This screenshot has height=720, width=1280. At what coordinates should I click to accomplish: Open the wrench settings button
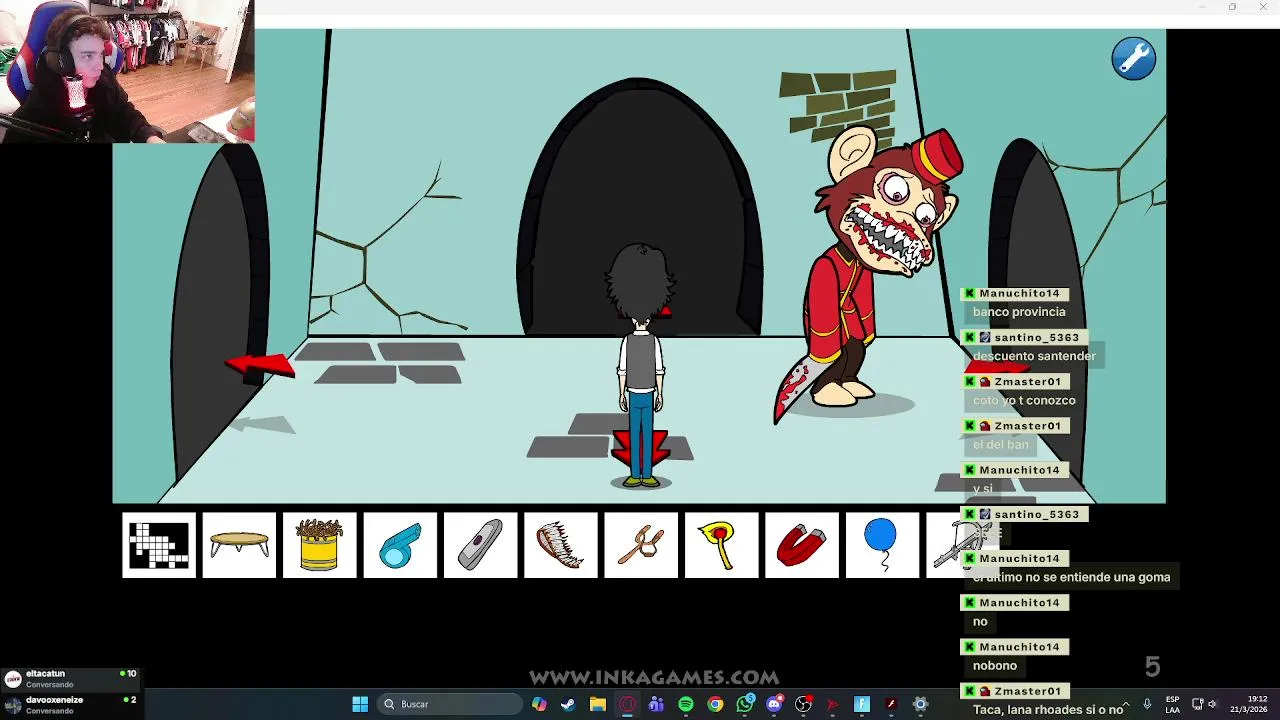(x=1134, y=59)
